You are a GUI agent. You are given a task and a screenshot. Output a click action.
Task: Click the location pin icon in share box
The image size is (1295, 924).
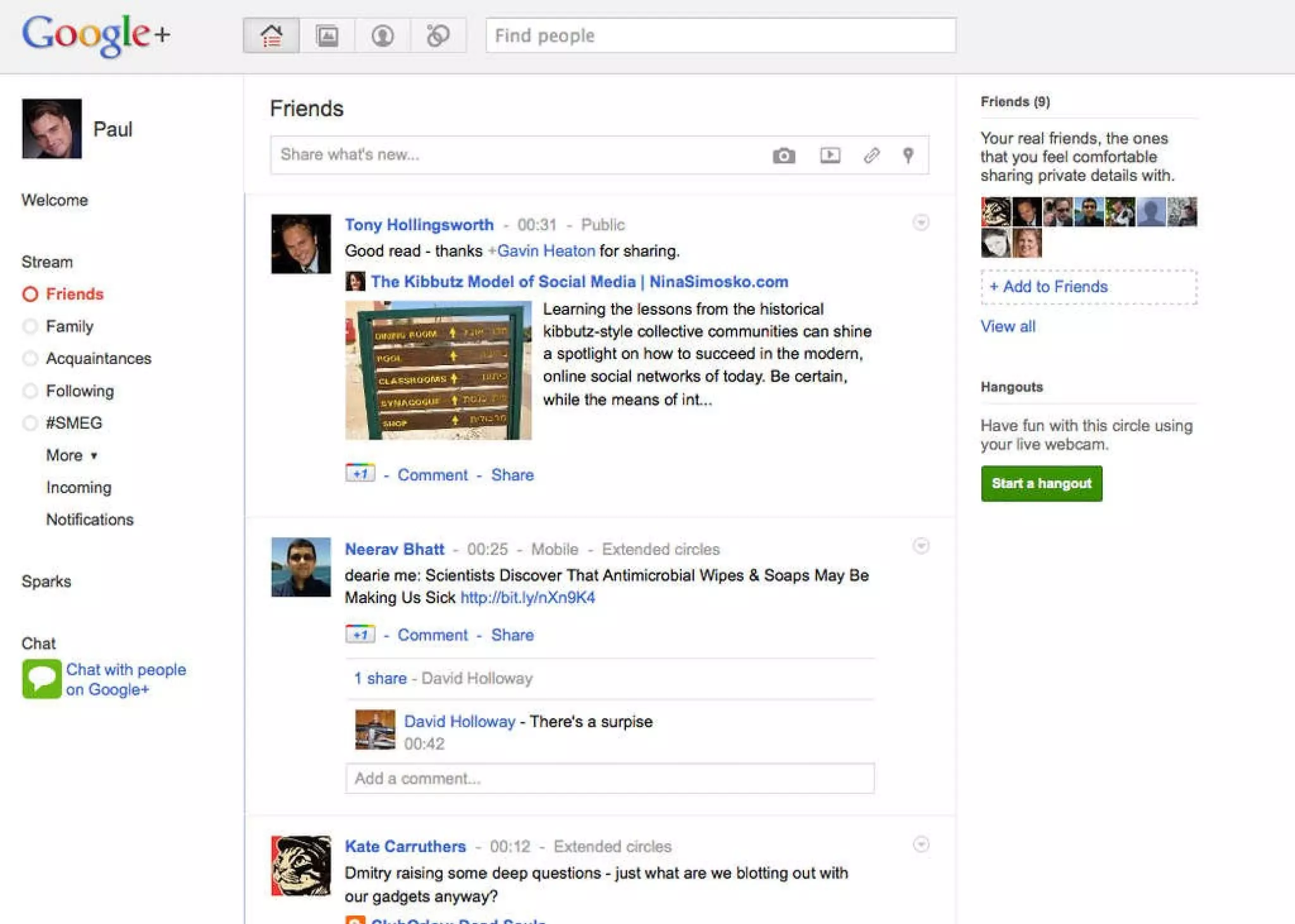(908, 155)
